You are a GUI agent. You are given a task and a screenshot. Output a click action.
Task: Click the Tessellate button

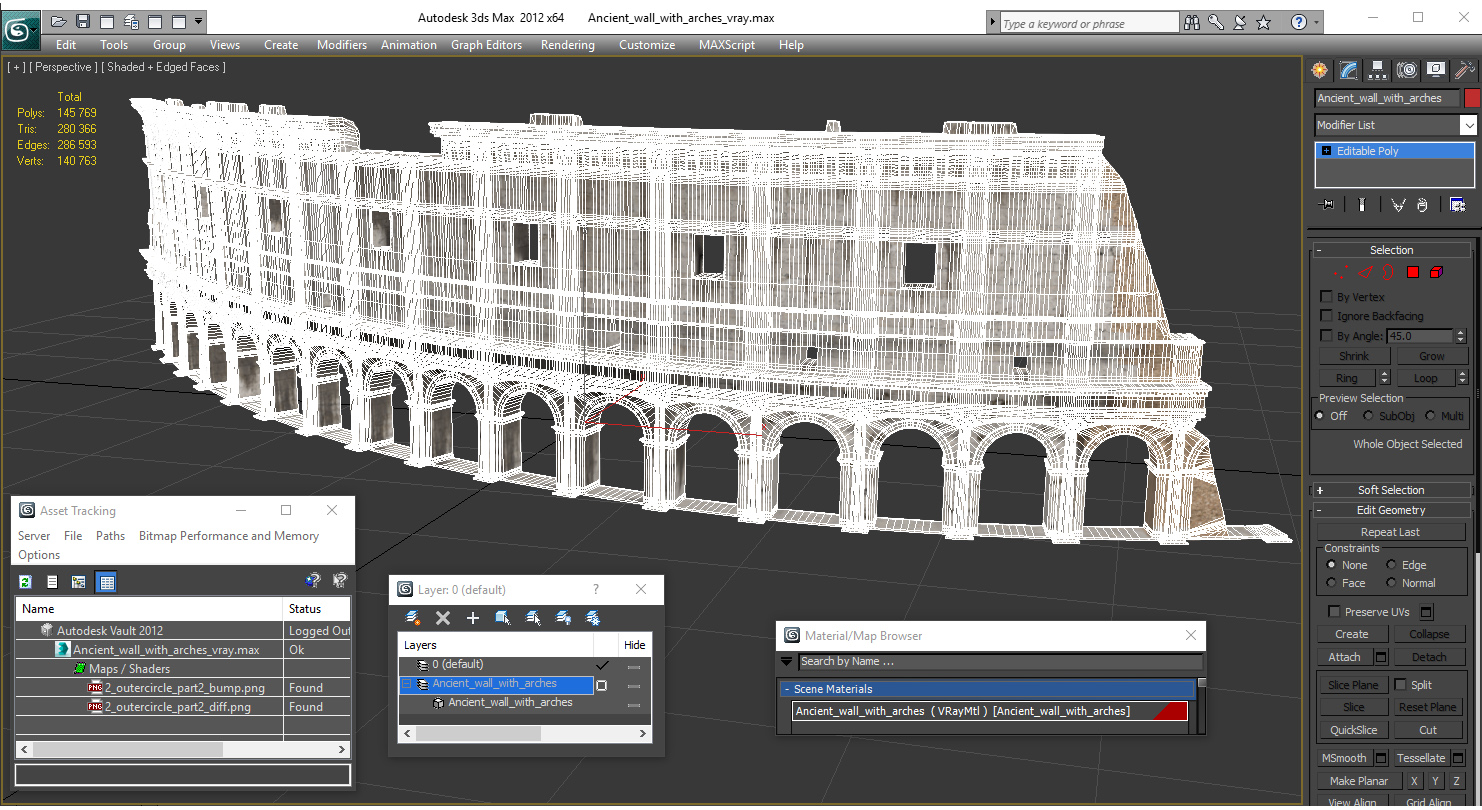(1421, 758)
